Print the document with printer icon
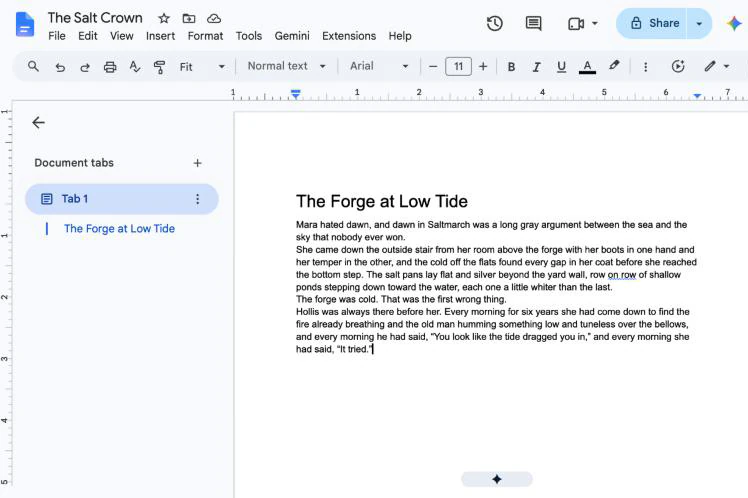This screenshot has height=498, width=748. 110,67
